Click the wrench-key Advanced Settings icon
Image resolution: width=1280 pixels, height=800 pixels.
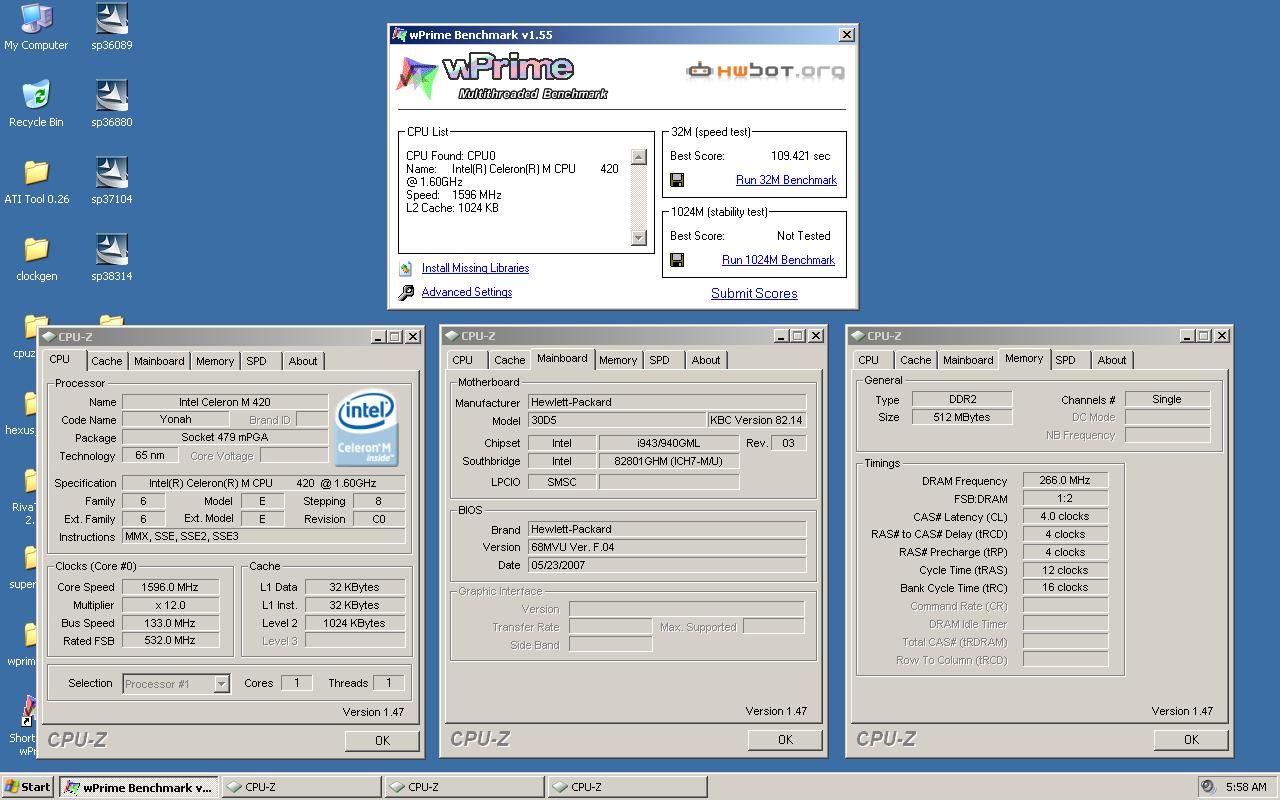click(406, 292)
